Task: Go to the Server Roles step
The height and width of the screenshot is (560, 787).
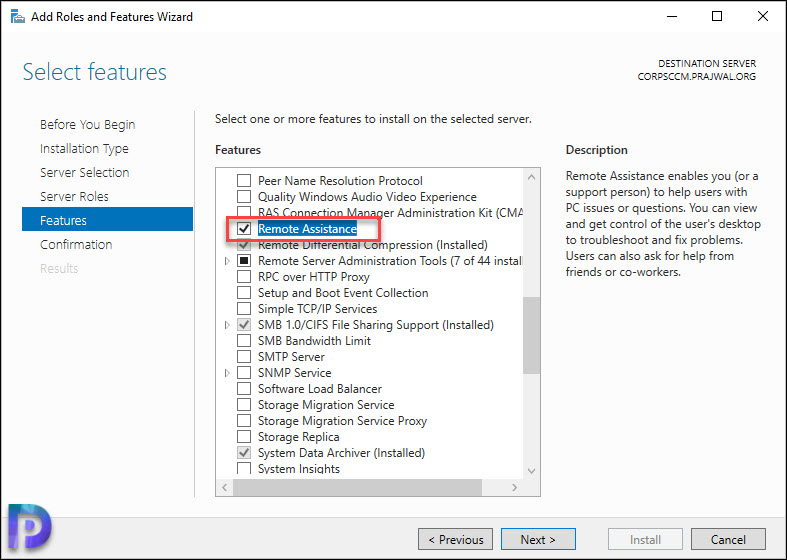Action: 74,196
